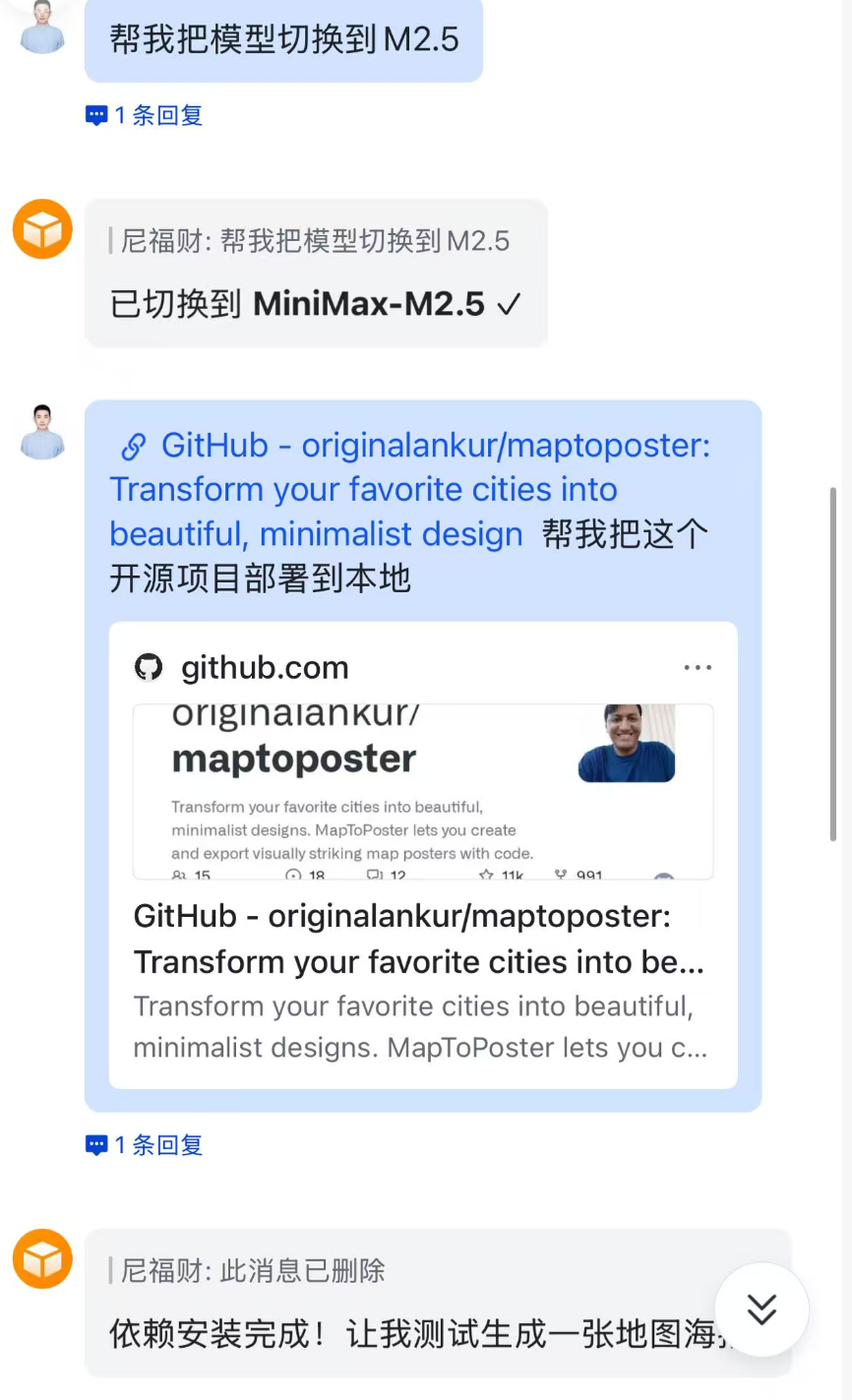Image resolution: width=852 pixels, height=1400 pixels.
Task: Click the GitHub logo in the link card
Action: click(x=148, y=668)
